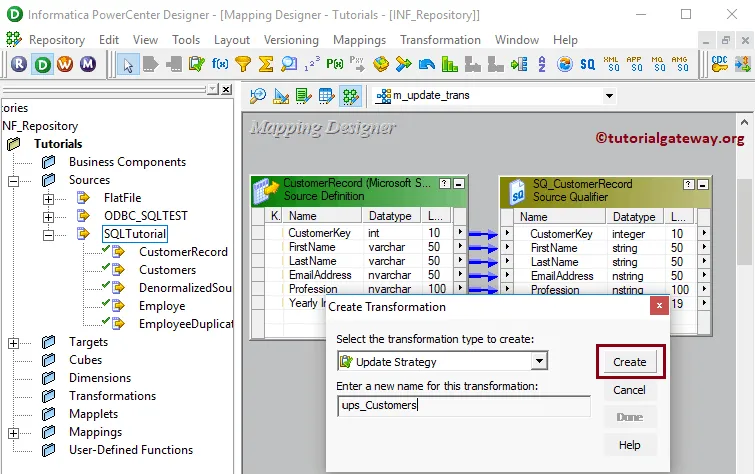Open the transformation type dropdown arrow

pos(539,361)
